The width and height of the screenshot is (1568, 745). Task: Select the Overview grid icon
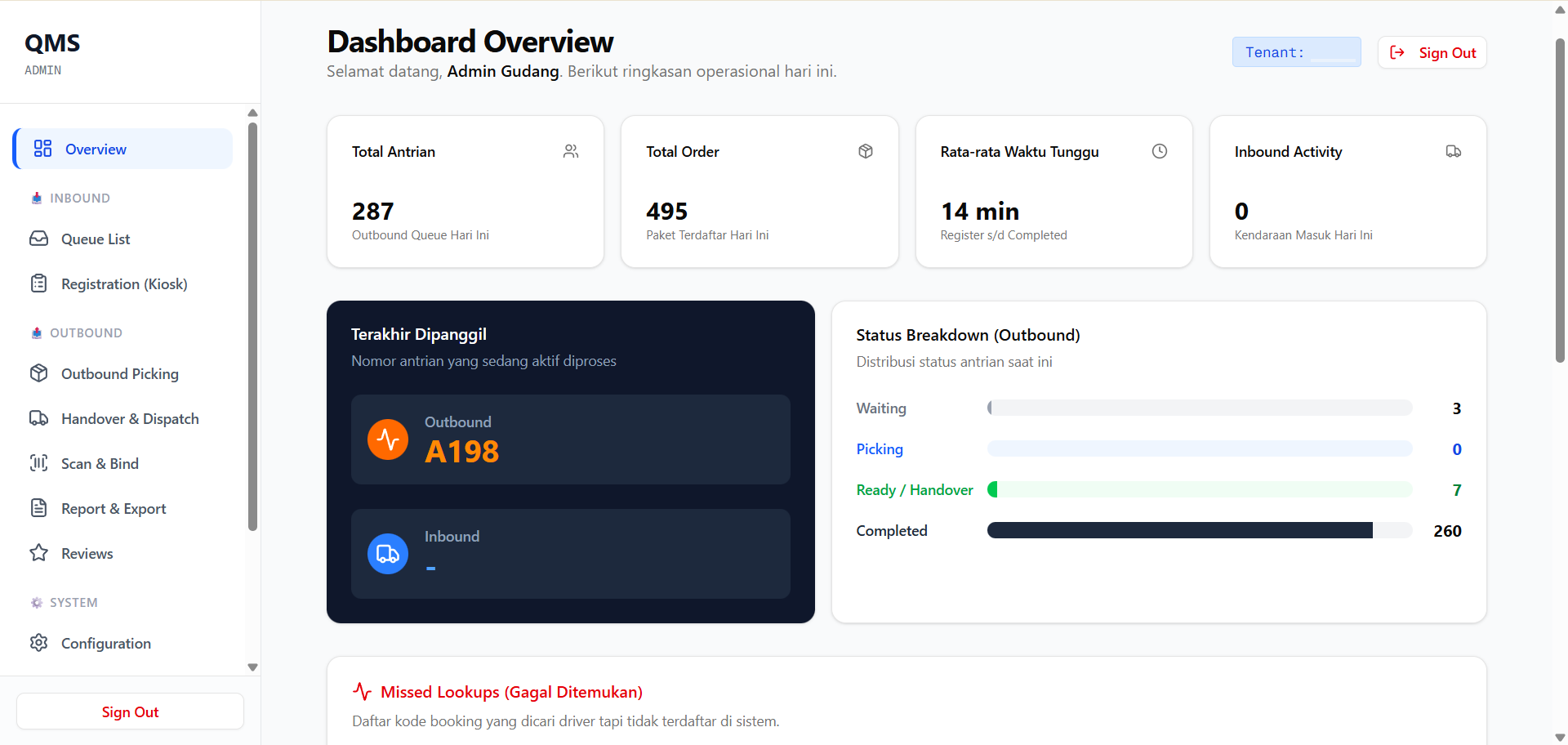pos(42,149)
